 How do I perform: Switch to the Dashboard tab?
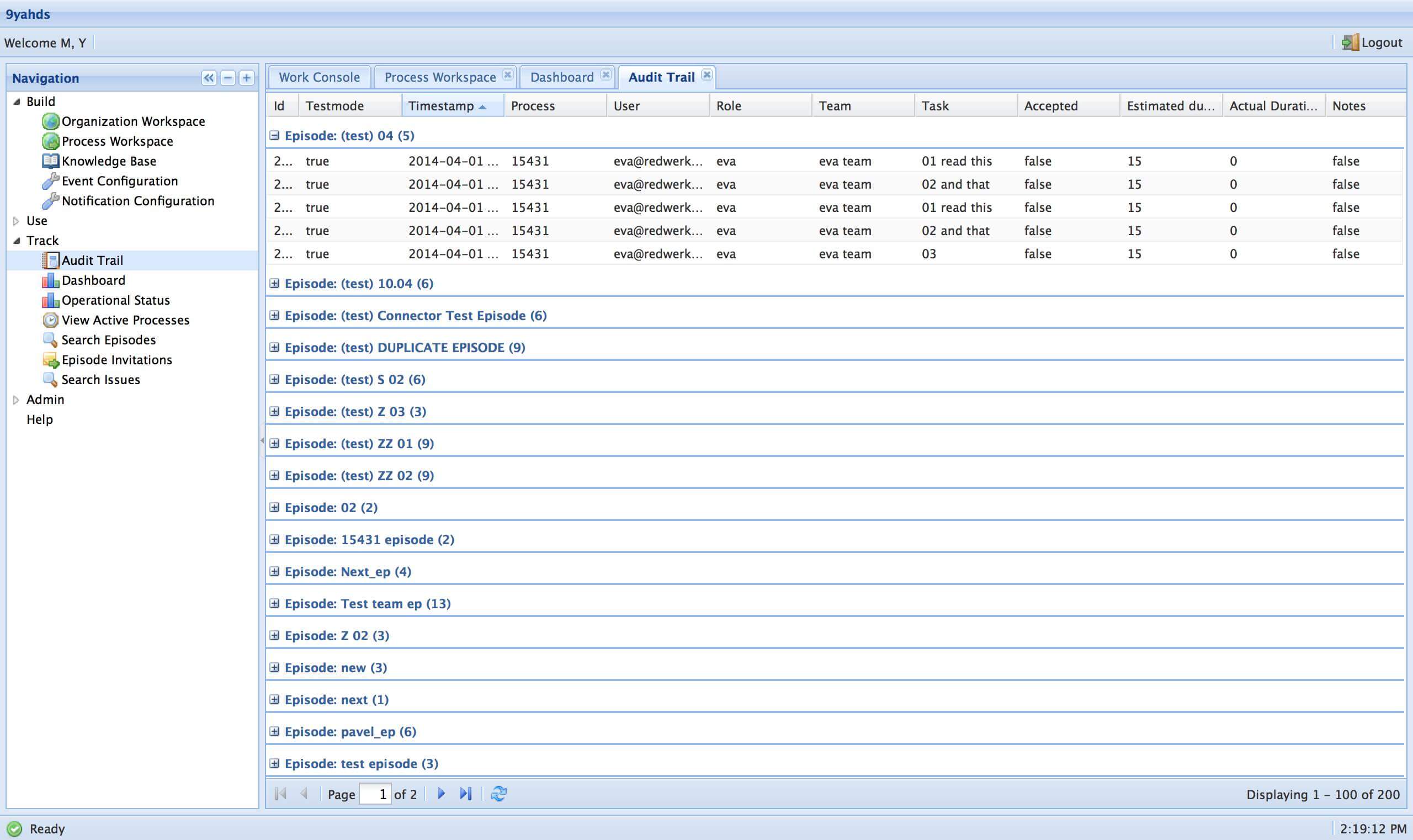[x=561, y=77]
